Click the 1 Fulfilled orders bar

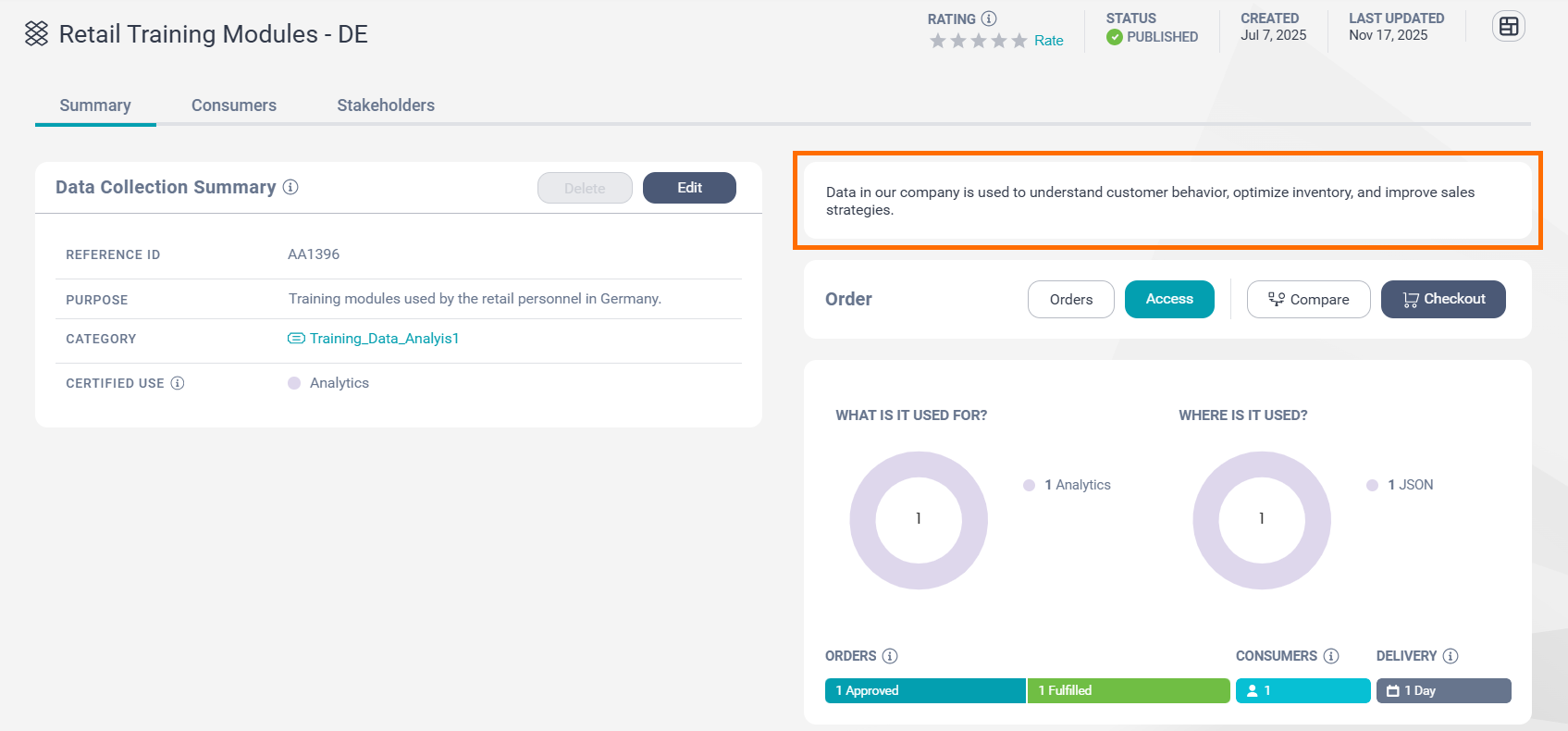(1129, 691)
